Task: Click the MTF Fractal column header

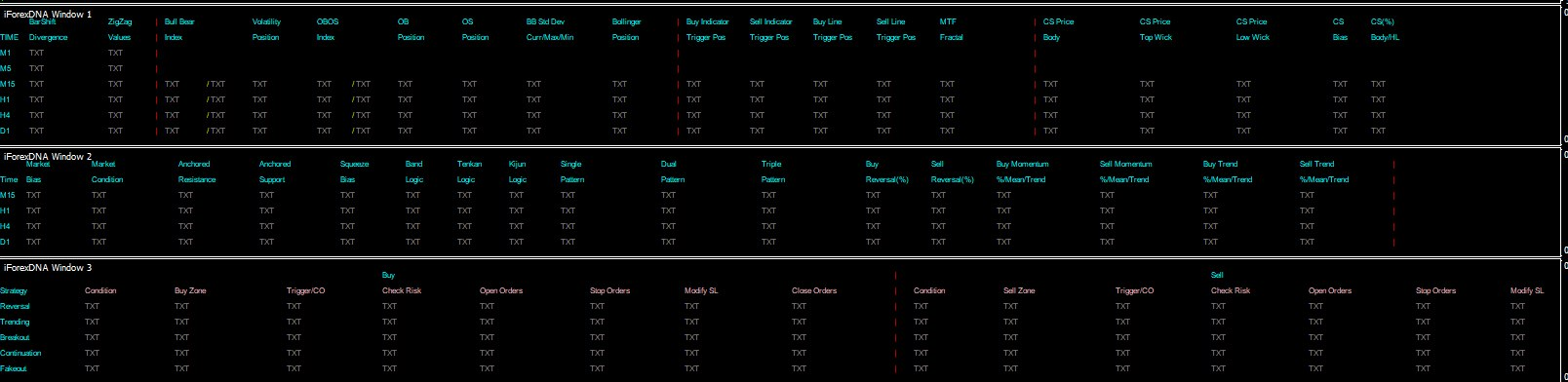Action: pyautogui.click(x=952, y=29)
